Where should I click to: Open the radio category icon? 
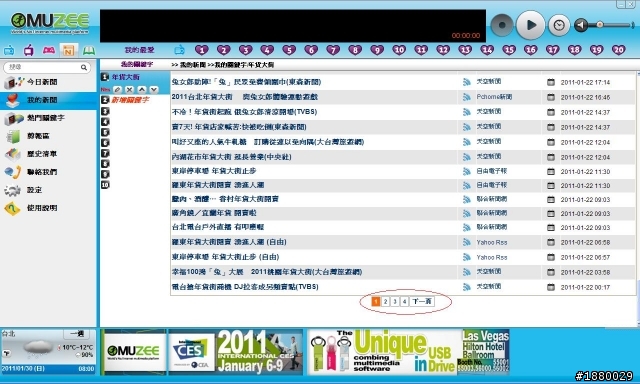pyautogui.click(x=9, y=51)
